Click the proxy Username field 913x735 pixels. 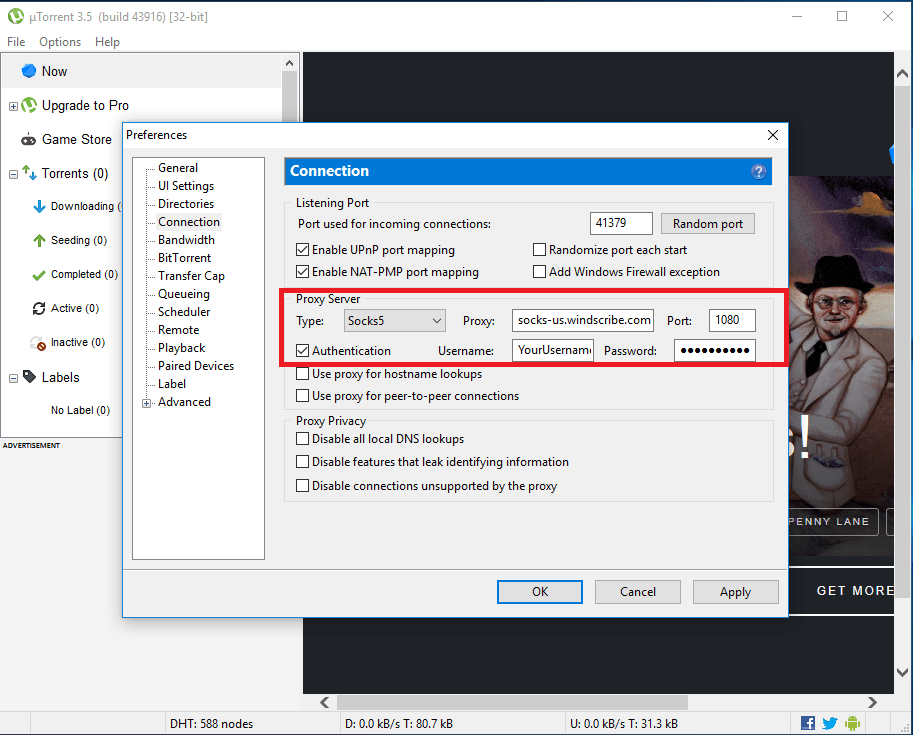(553, 351)
